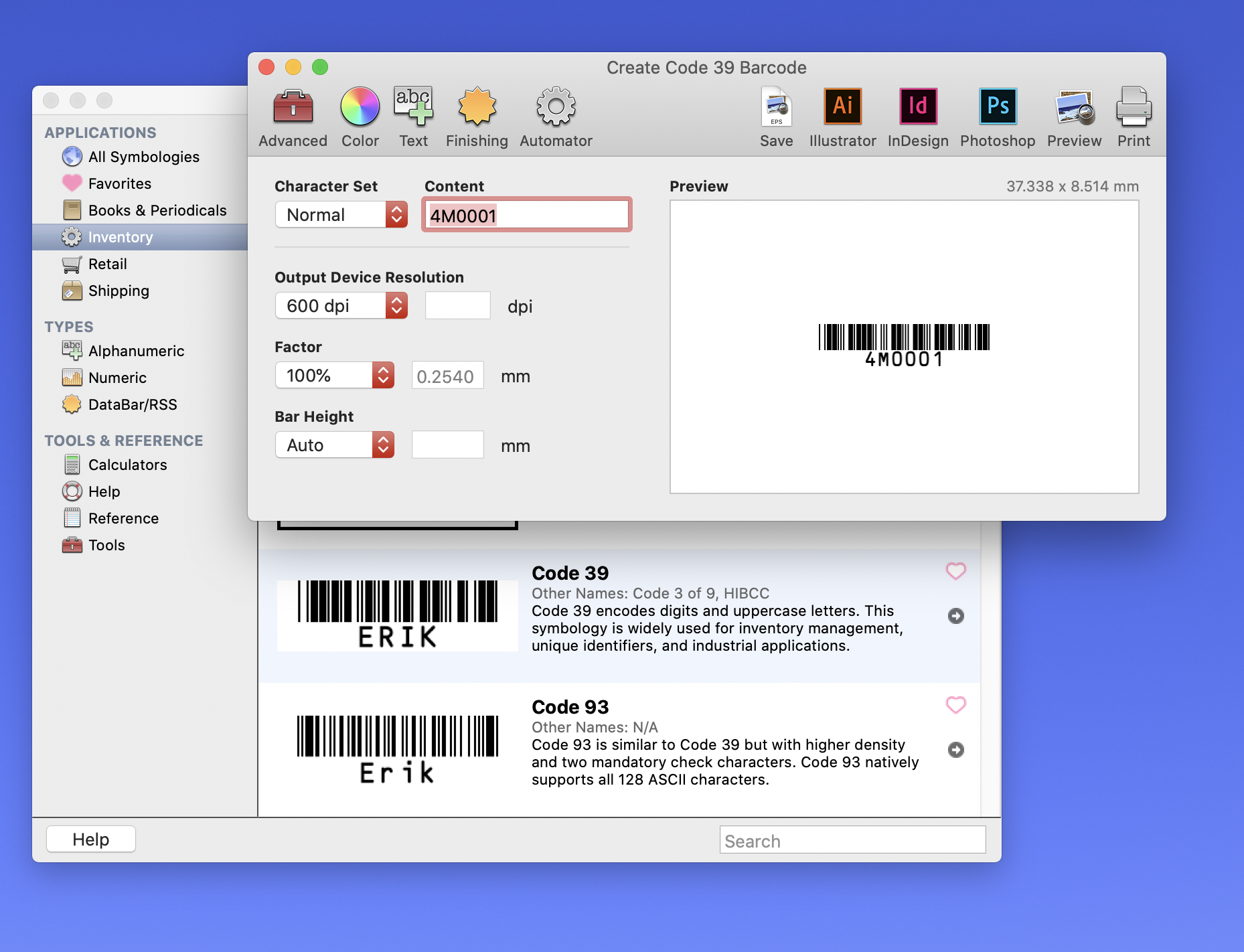Image resolution: width=1244 pixels, height=952 pixels.
Task: Click the Code 93 title
Action: tap(570, 707)
